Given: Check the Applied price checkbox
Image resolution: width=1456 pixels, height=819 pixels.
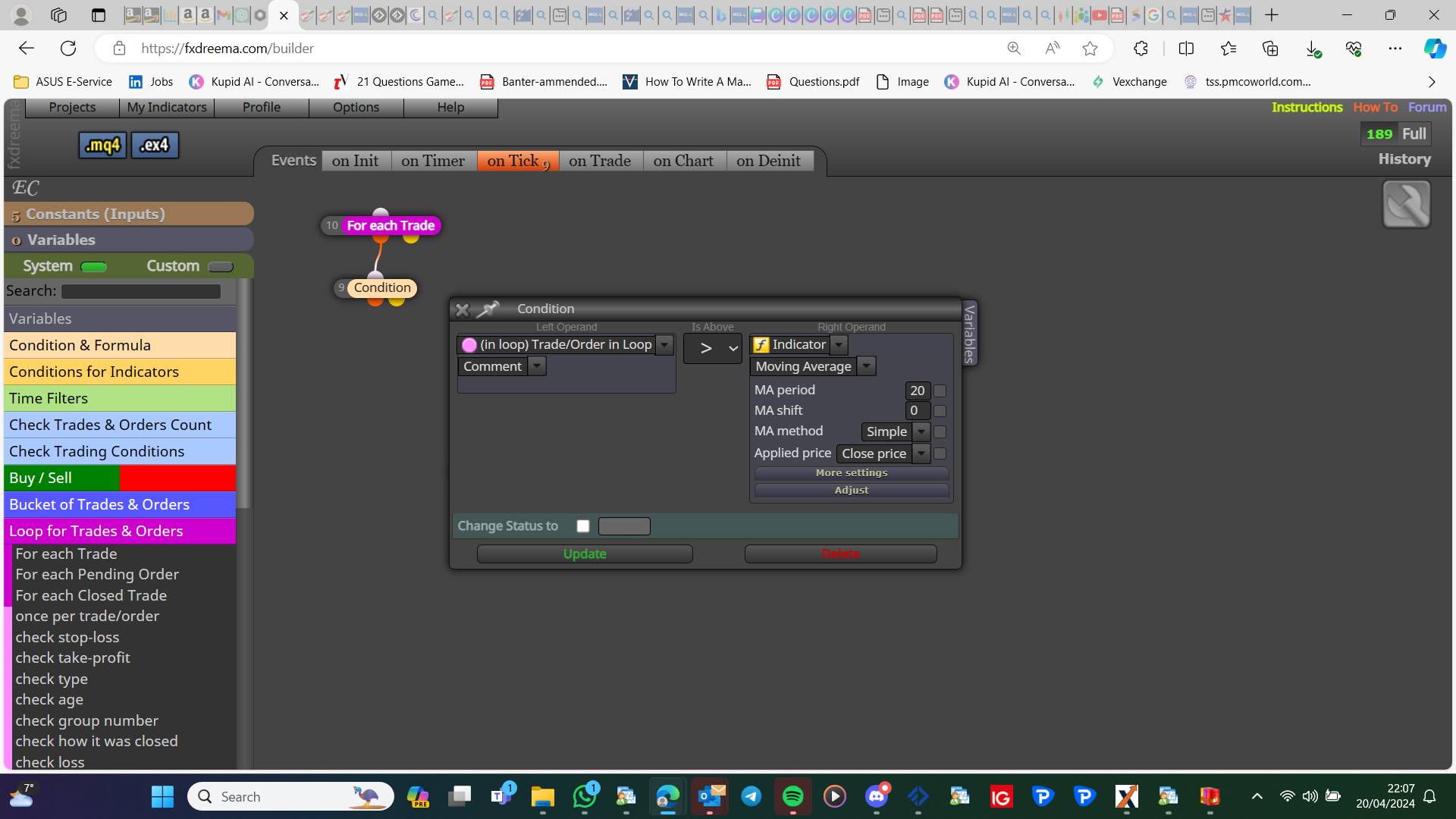Looking at the screenshot, I should (x=940, y=453).
